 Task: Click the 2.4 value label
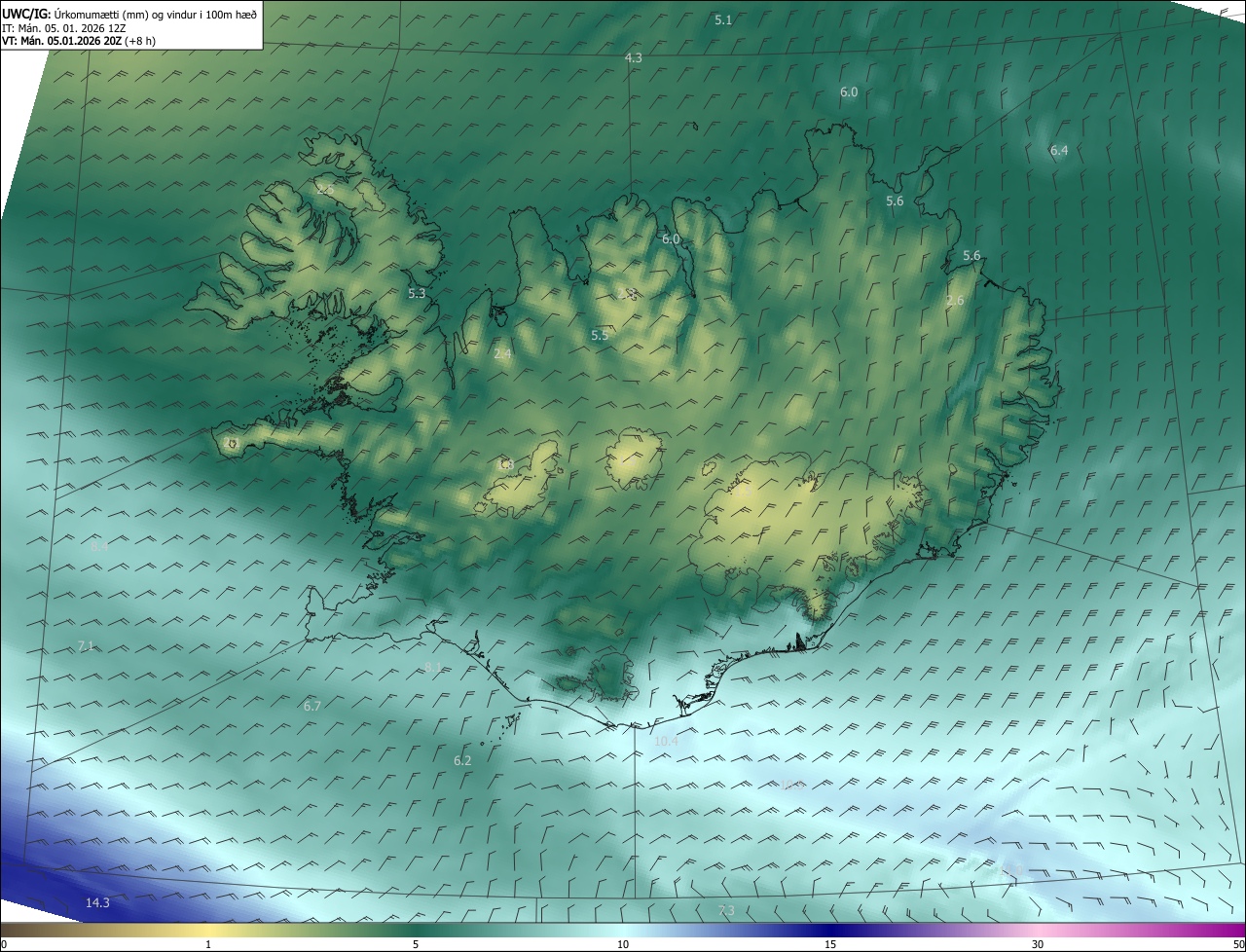click(502, 354)
